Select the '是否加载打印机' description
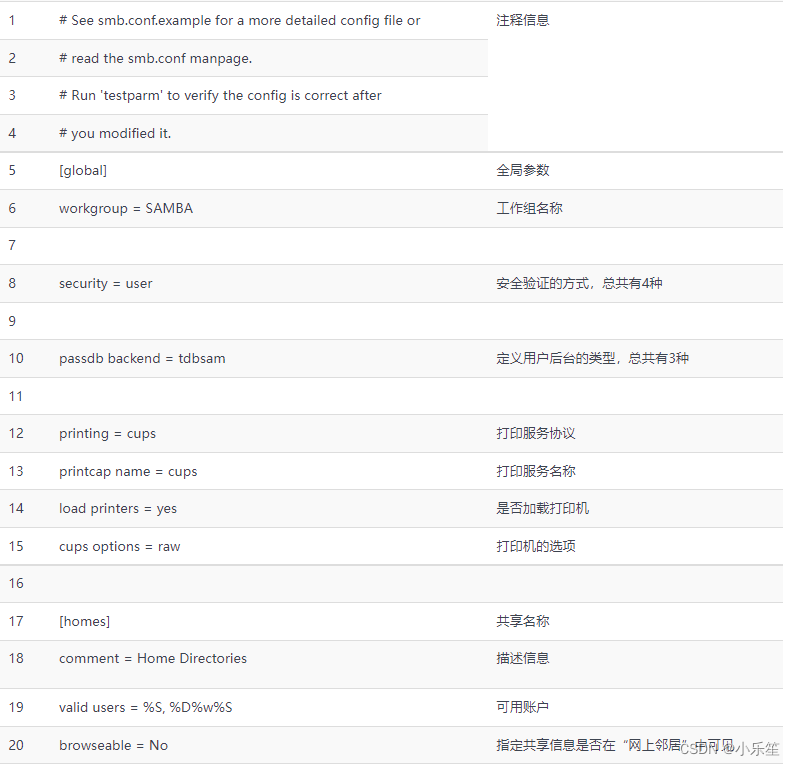Screen dimensions: 795x765 coord(542,508)
